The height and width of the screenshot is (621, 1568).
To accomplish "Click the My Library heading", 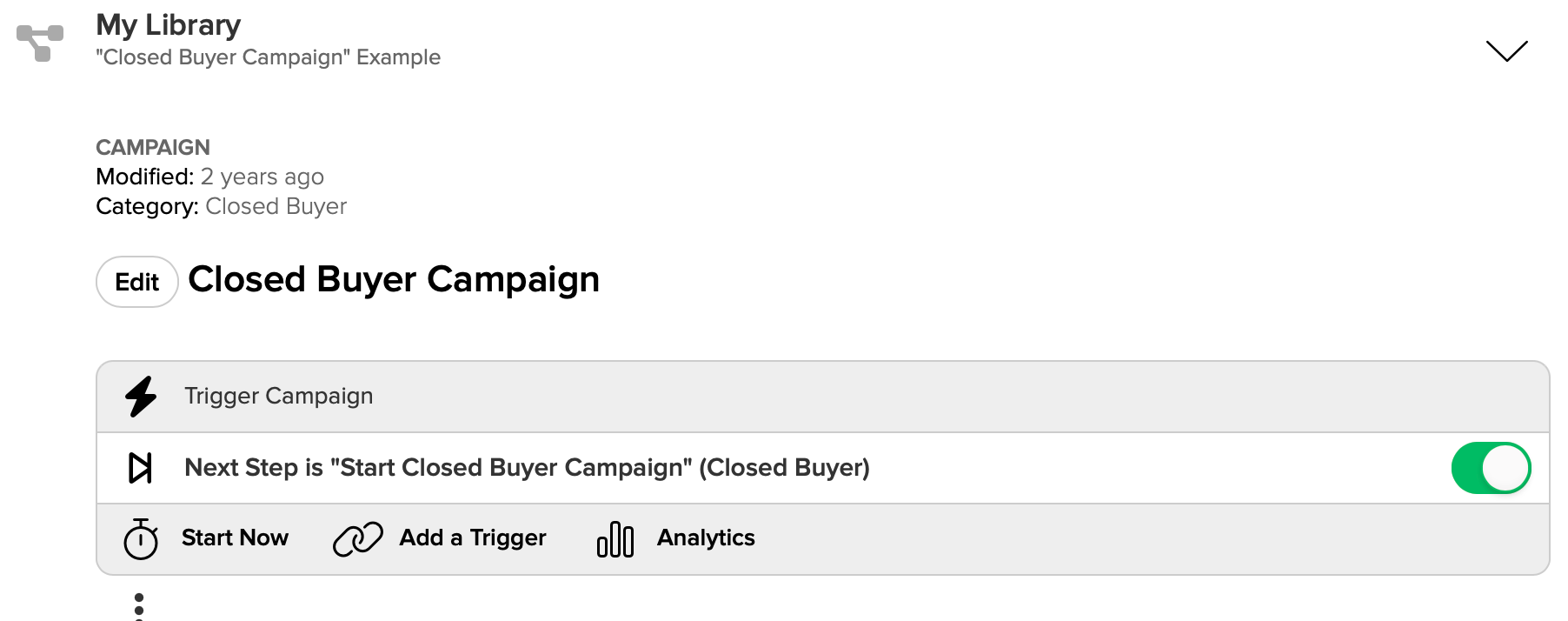I will click(169, 25).
